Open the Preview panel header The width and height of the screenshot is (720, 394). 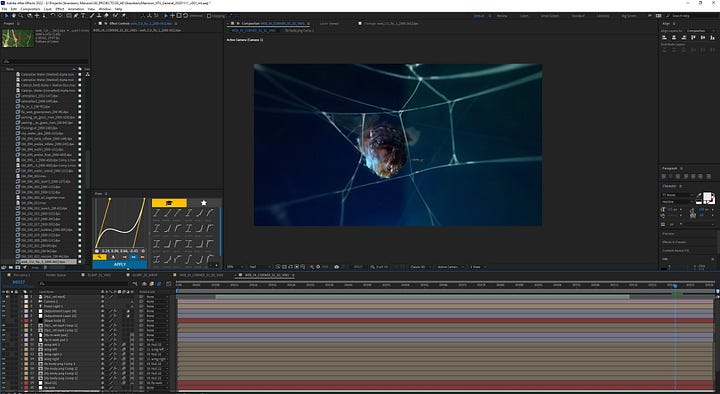click(x=668, y=234)
